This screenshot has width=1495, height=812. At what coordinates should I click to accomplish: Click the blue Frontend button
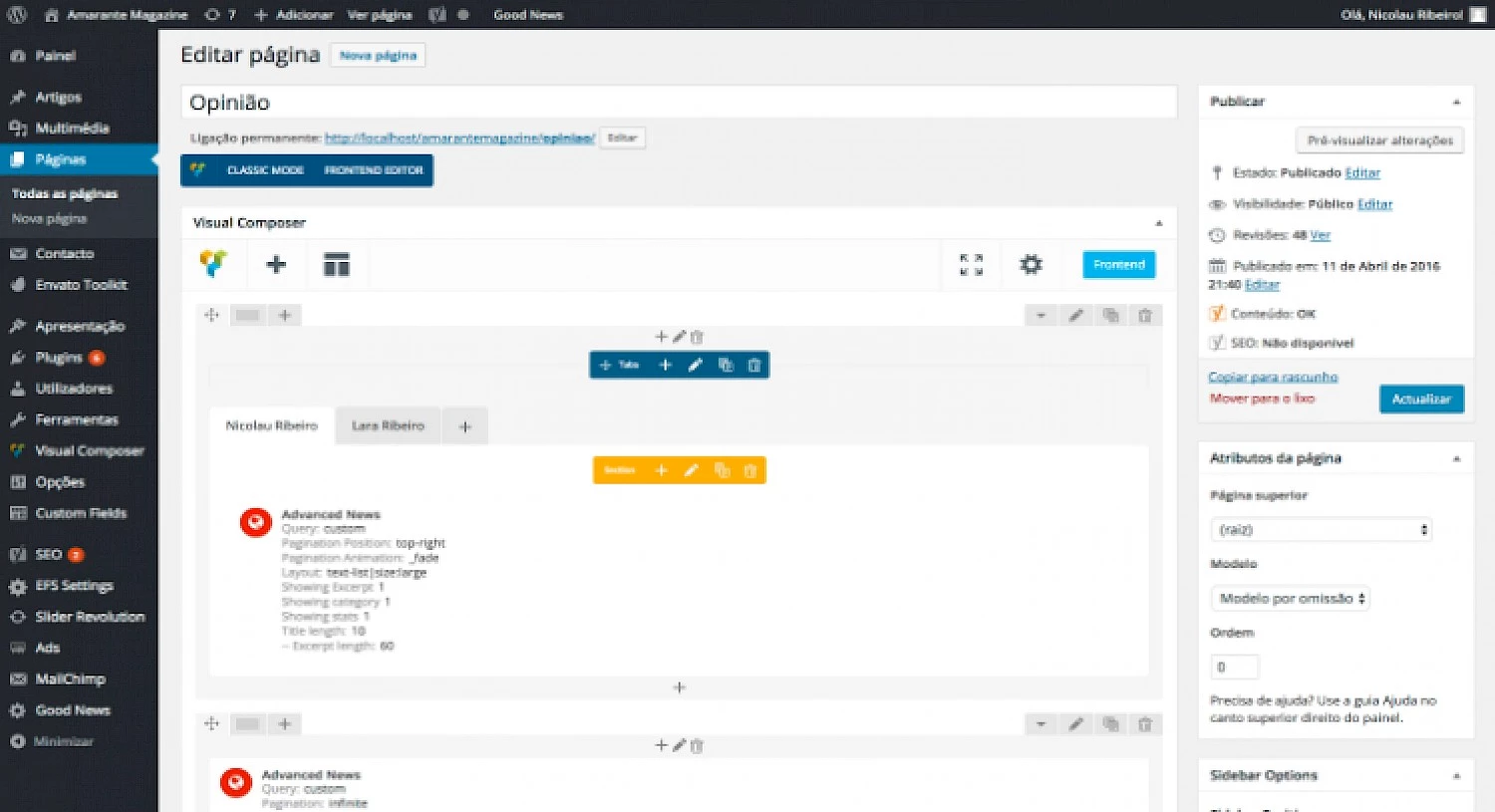[x=1118, y=265]
